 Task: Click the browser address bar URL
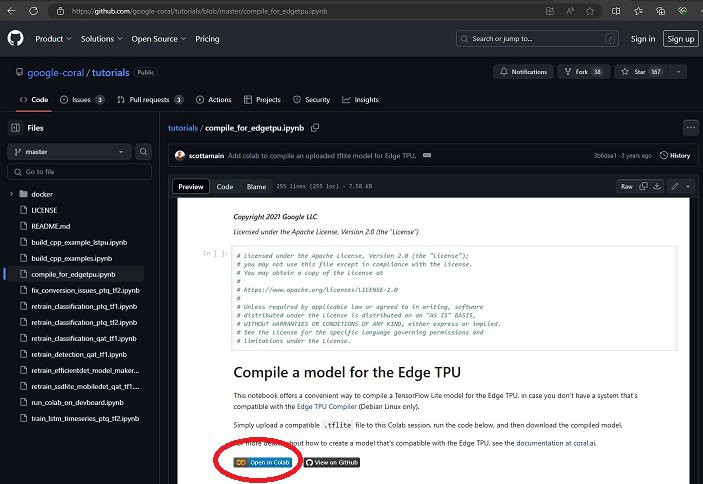click(200, 11)
